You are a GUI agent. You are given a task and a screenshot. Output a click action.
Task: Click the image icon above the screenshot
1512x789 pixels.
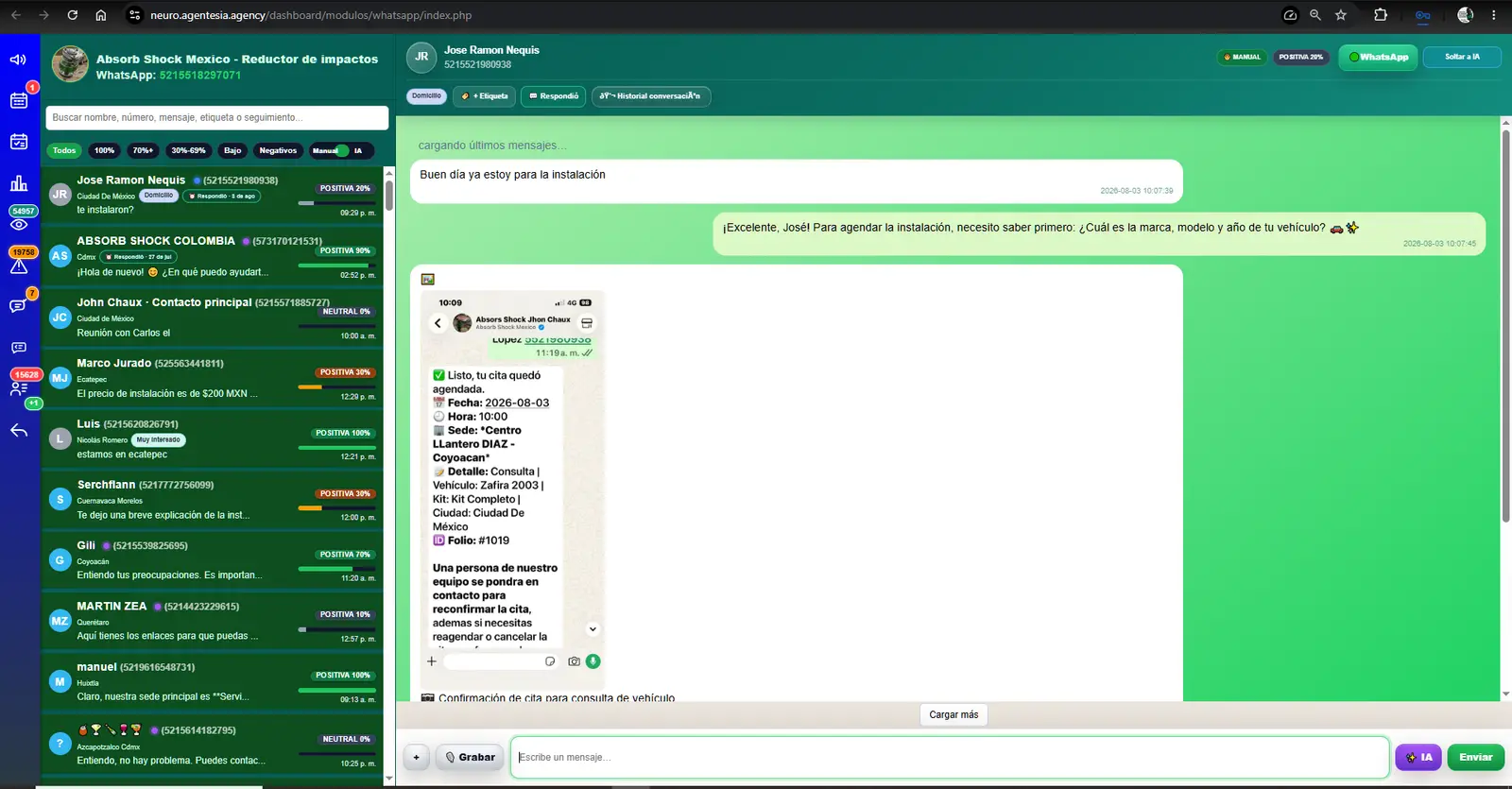click(428, 279)
